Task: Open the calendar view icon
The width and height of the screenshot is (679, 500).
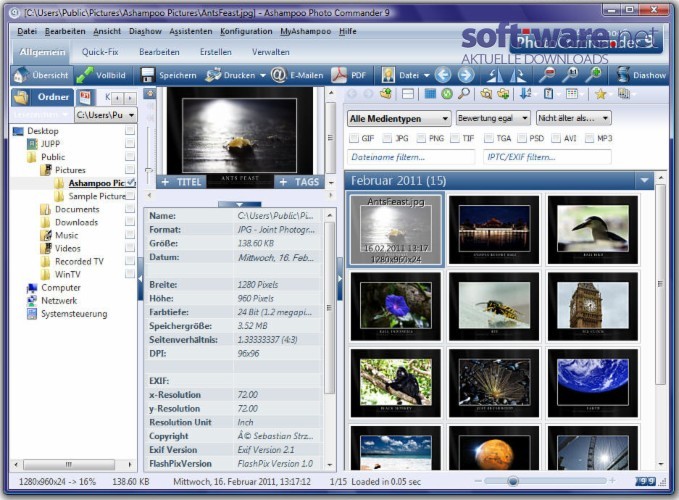Action: point(572,94)
